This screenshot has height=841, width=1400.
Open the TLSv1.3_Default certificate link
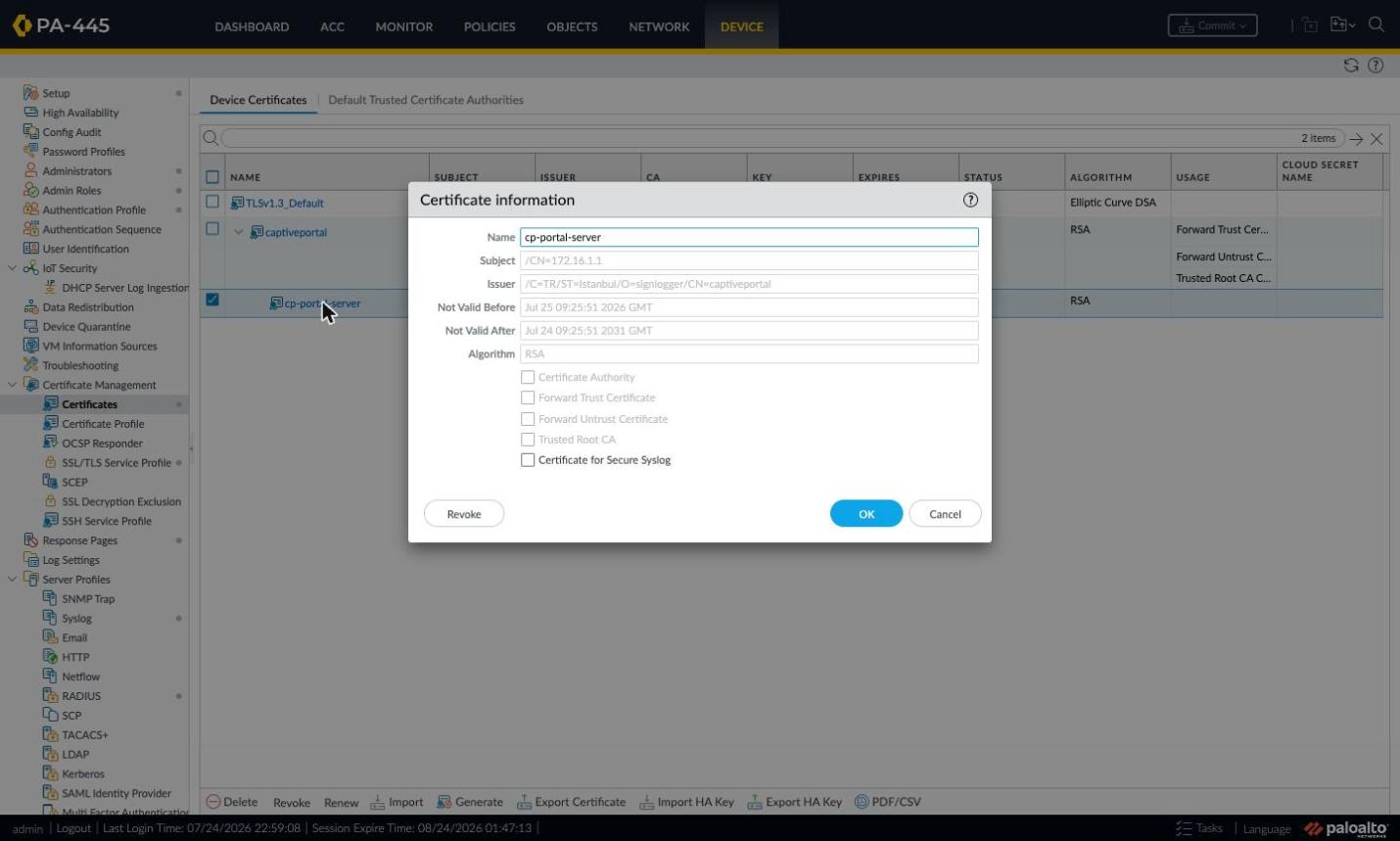coord(284,203)
